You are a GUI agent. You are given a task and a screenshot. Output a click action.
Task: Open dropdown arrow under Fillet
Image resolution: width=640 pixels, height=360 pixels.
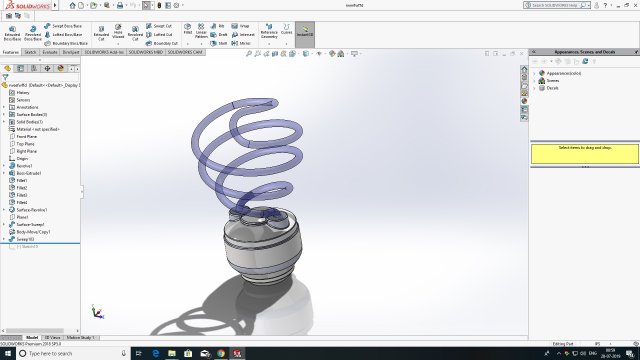188,44
